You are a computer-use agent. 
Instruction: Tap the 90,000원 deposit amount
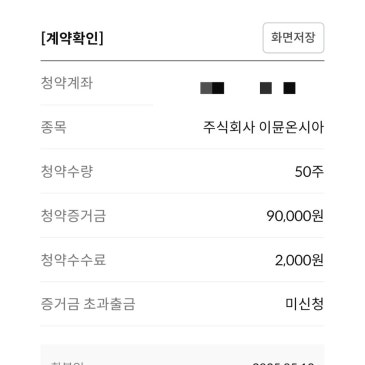[295, 216]
